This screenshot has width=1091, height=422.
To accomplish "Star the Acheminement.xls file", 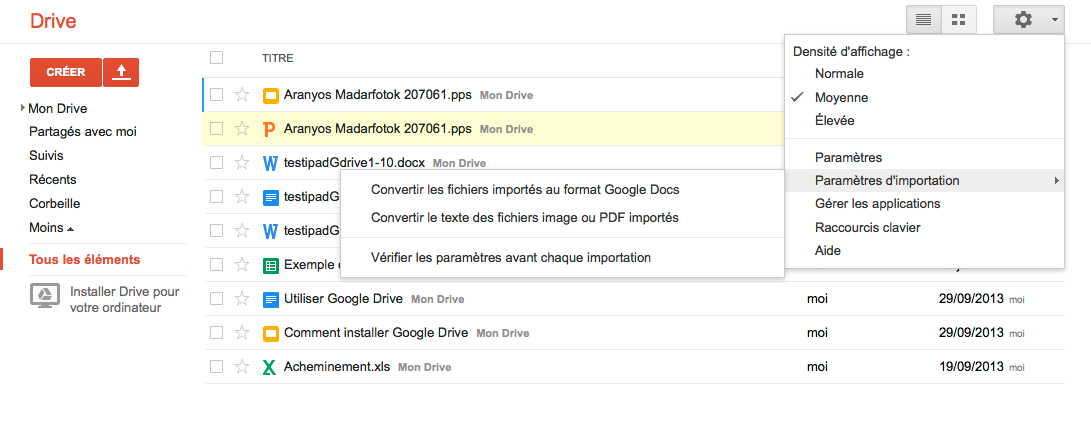I will pos(241,367).
